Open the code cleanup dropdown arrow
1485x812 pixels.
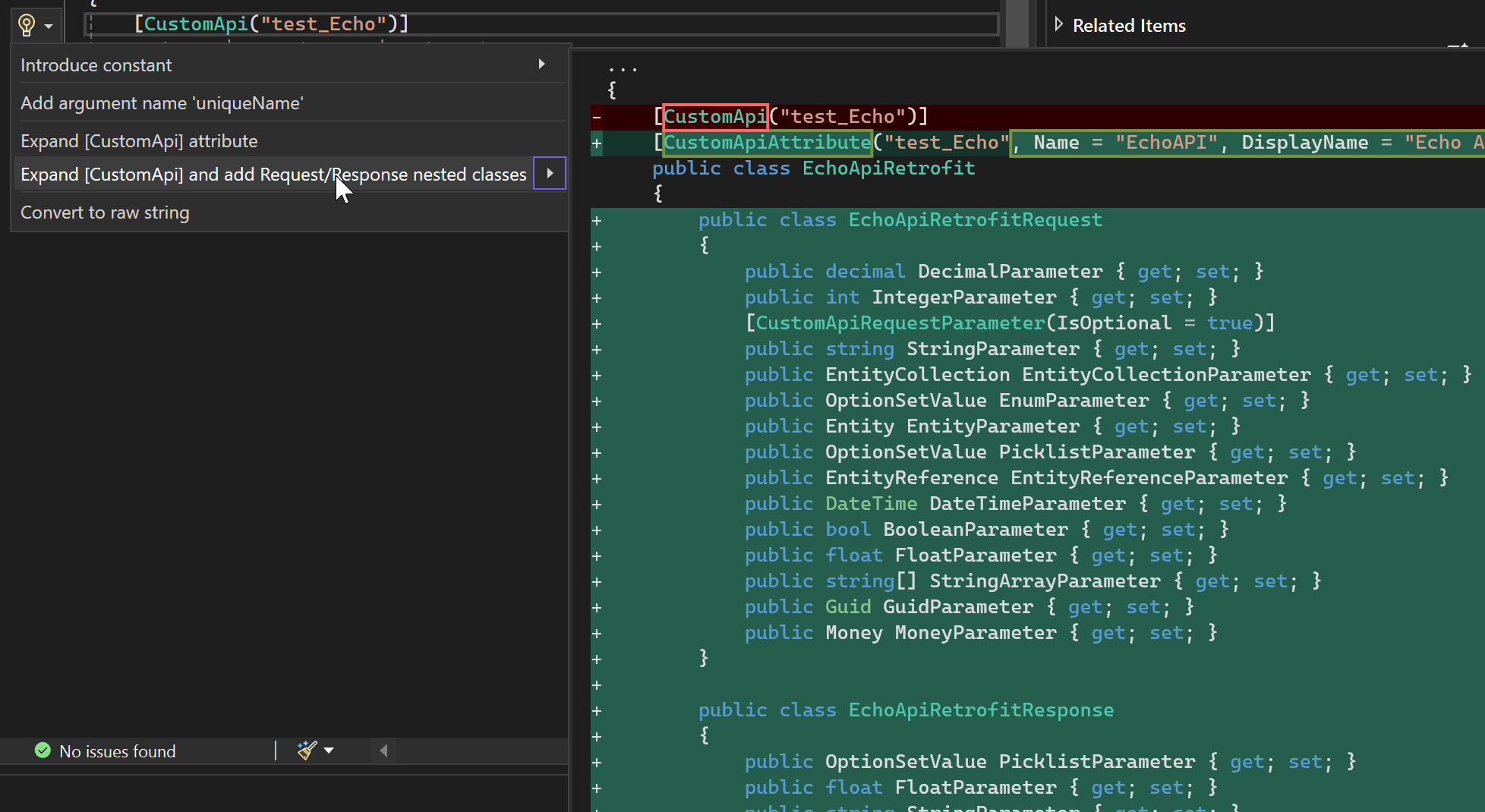point(329,751)
